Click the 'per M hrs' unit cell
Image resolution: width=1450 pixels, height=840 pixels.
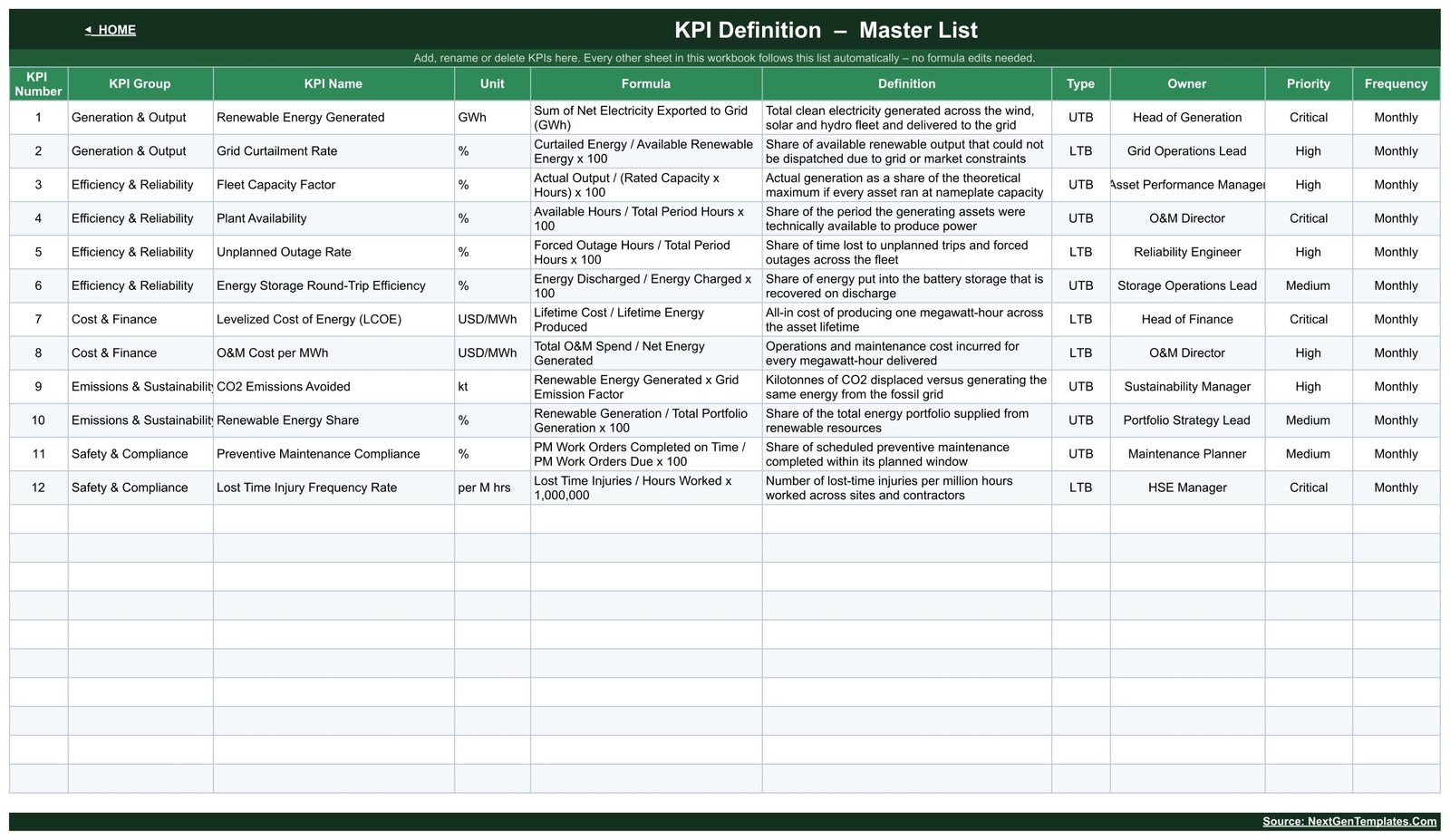pyautogui.click(x=492, y=487)
